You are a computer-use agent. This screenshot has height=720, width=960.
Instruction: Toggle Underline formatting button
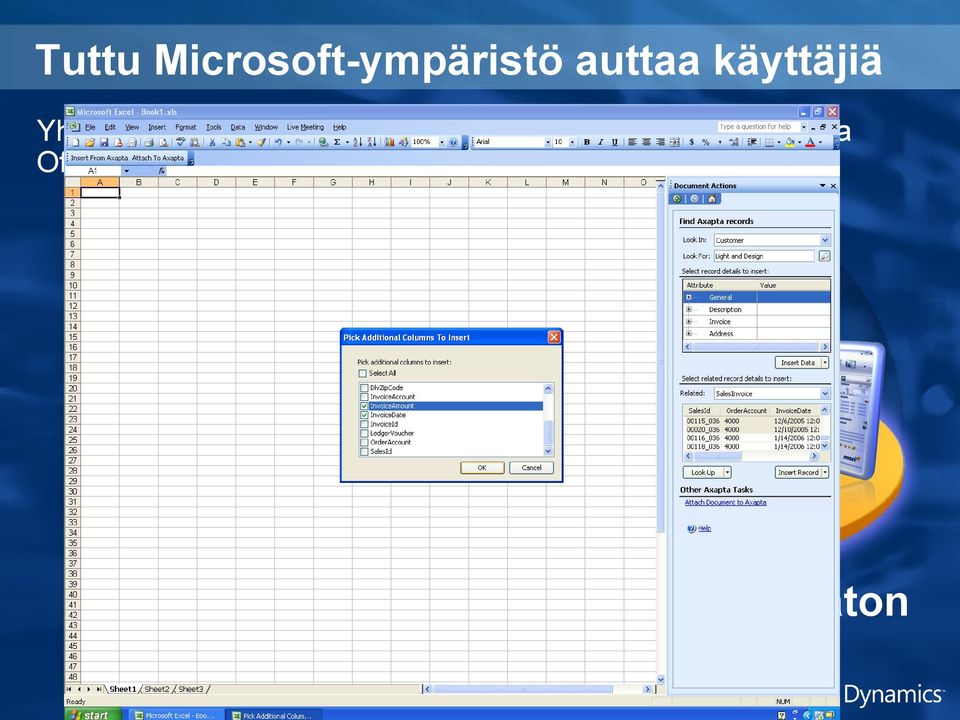point(615,142)
